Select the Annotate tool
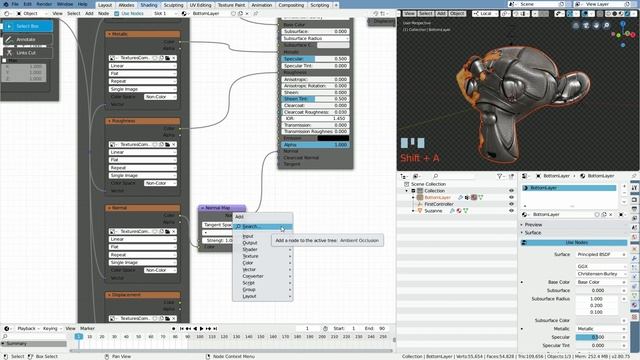Viewport: 640px width, 360px height. pyautogui.click(x=28, y=40)
